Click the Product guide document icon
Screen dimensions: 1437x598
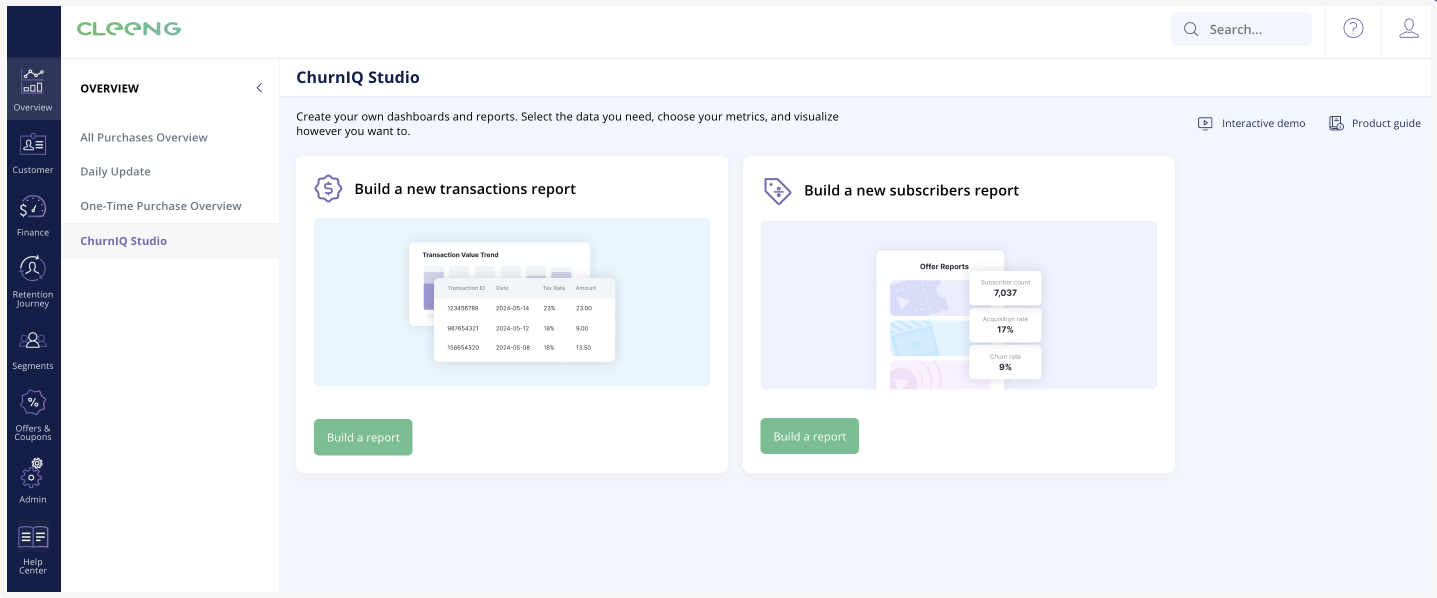pyautogui.click(x=1336, y=123)
